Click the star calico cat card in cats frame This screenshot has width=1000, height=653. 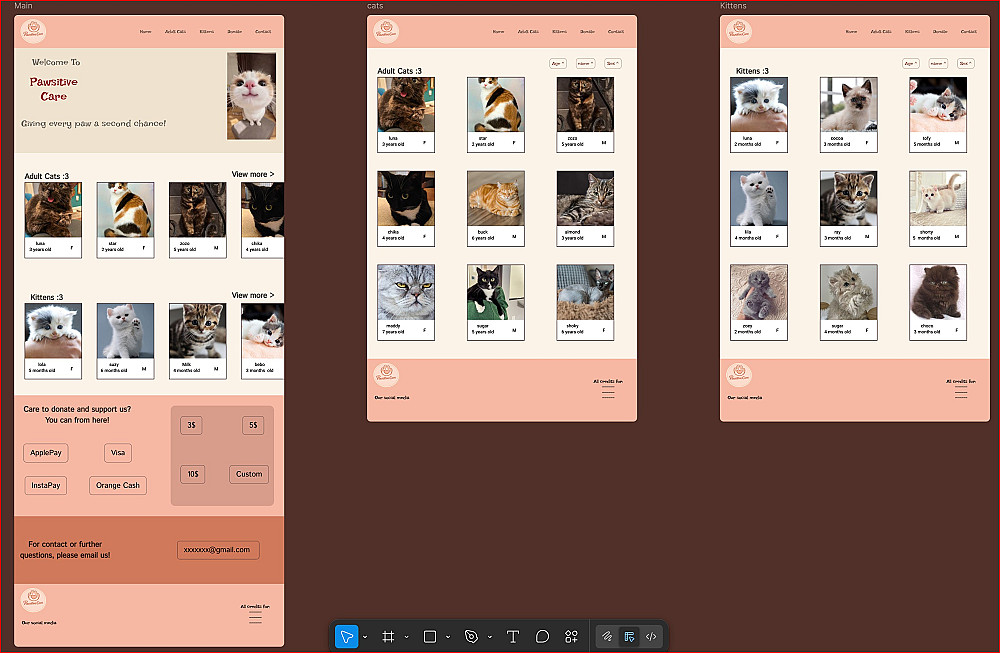496,115
